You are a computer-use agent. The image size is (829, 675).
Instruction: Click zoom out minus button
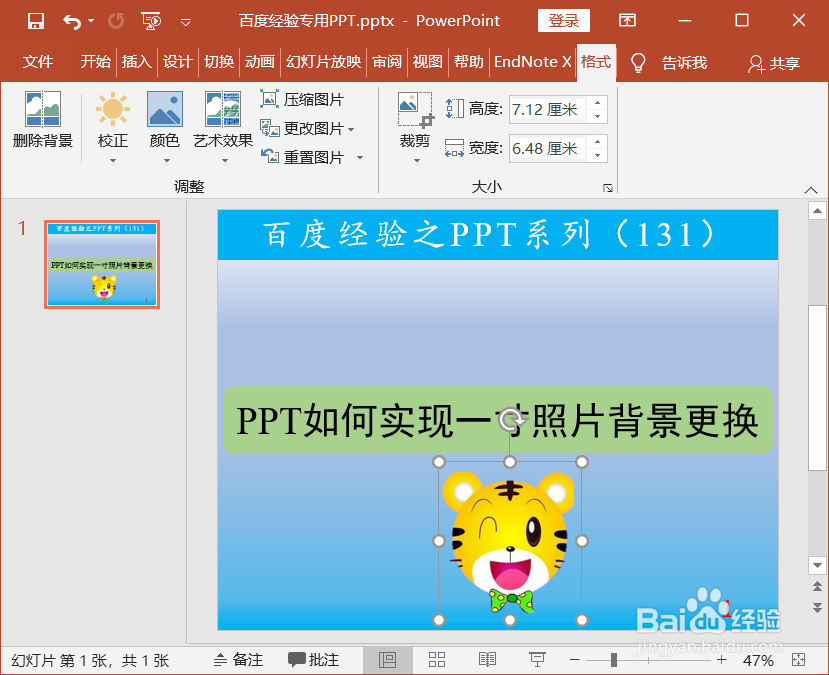coord(575,660)
